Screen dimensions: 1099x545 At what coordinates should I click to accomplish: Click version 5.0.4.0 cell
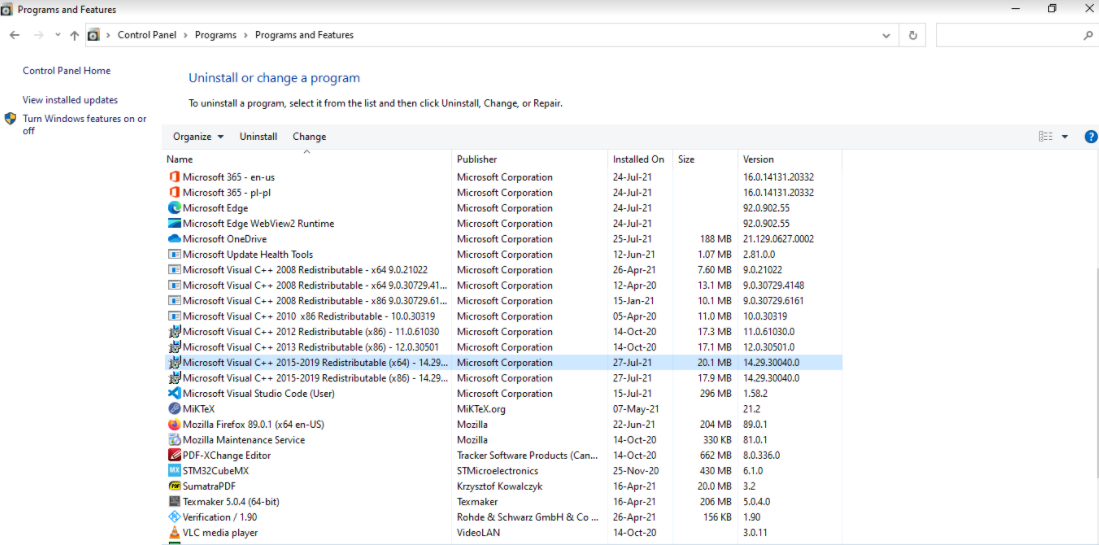tap(758, 502)
